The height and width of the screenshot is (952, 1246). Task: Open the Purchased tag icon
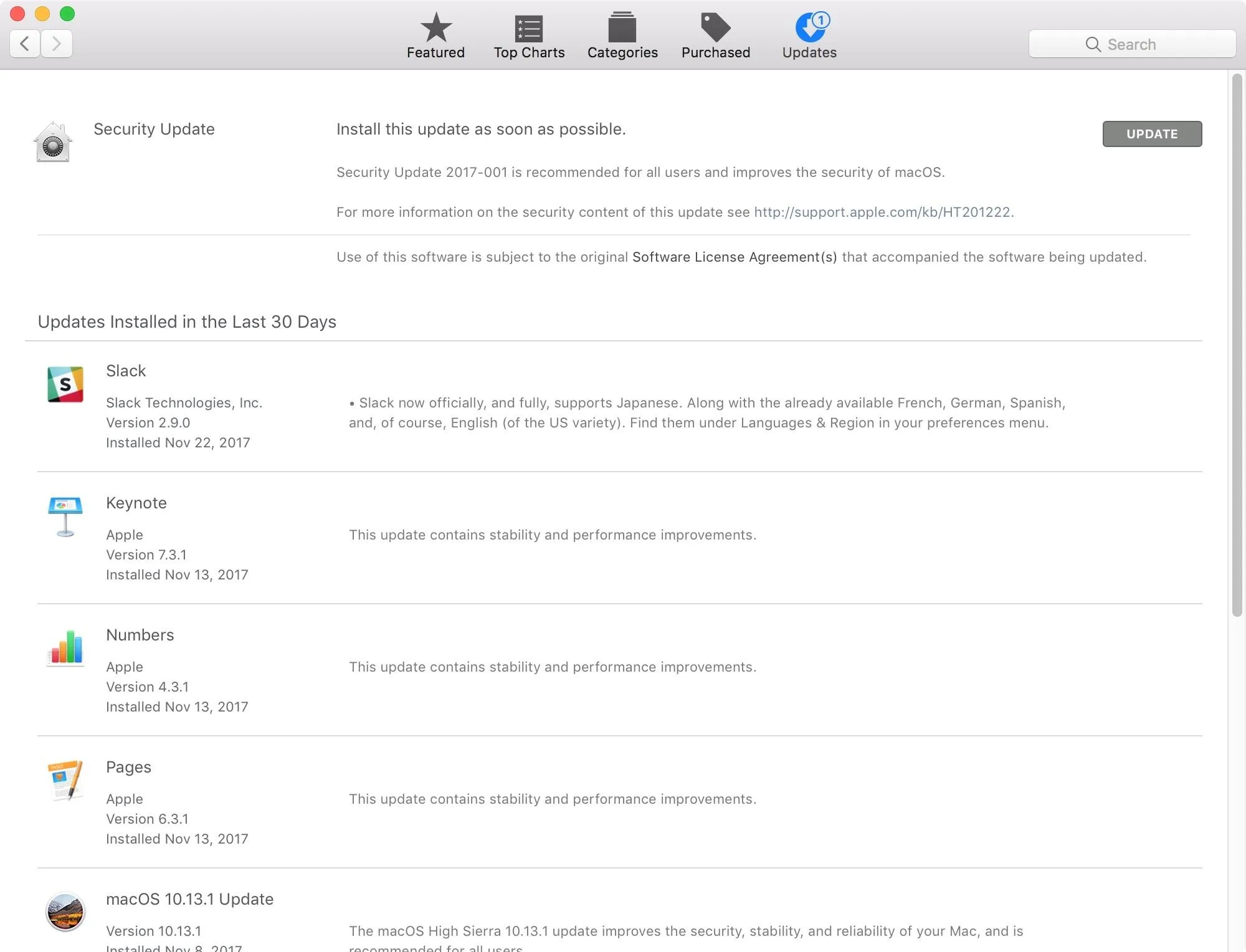(x=715, y=27)
